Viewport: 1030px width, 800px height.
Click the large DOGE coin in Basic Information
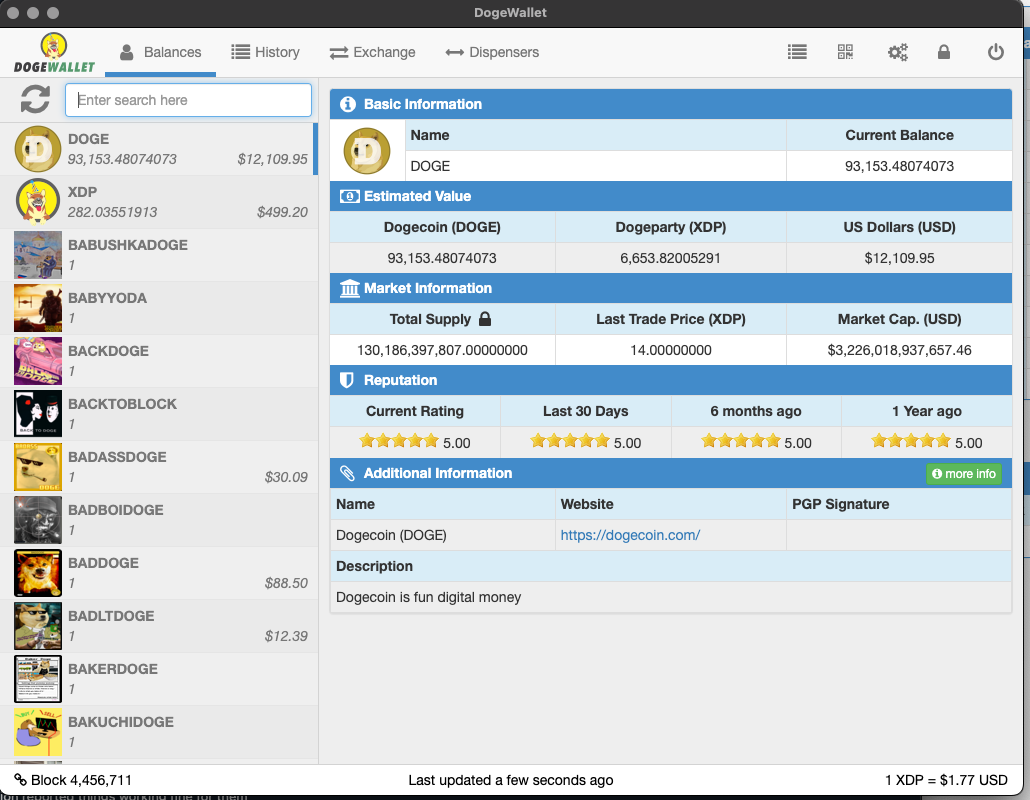click(367, 150)
